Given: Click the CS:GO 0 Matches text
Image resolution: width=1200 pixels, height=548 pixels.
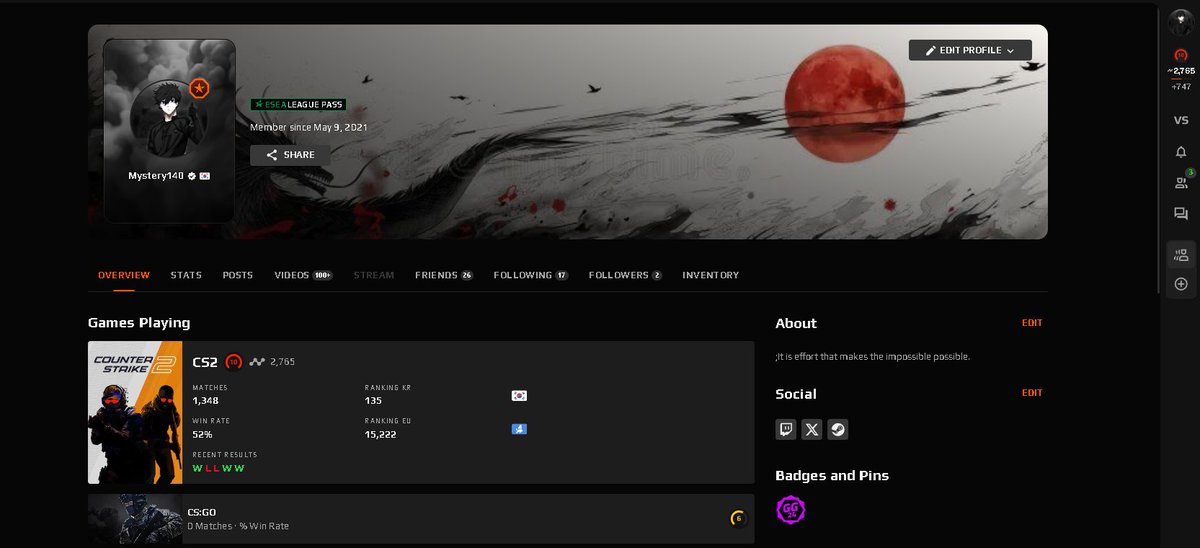Looking at the screenshot, I should tap(238, 526).
